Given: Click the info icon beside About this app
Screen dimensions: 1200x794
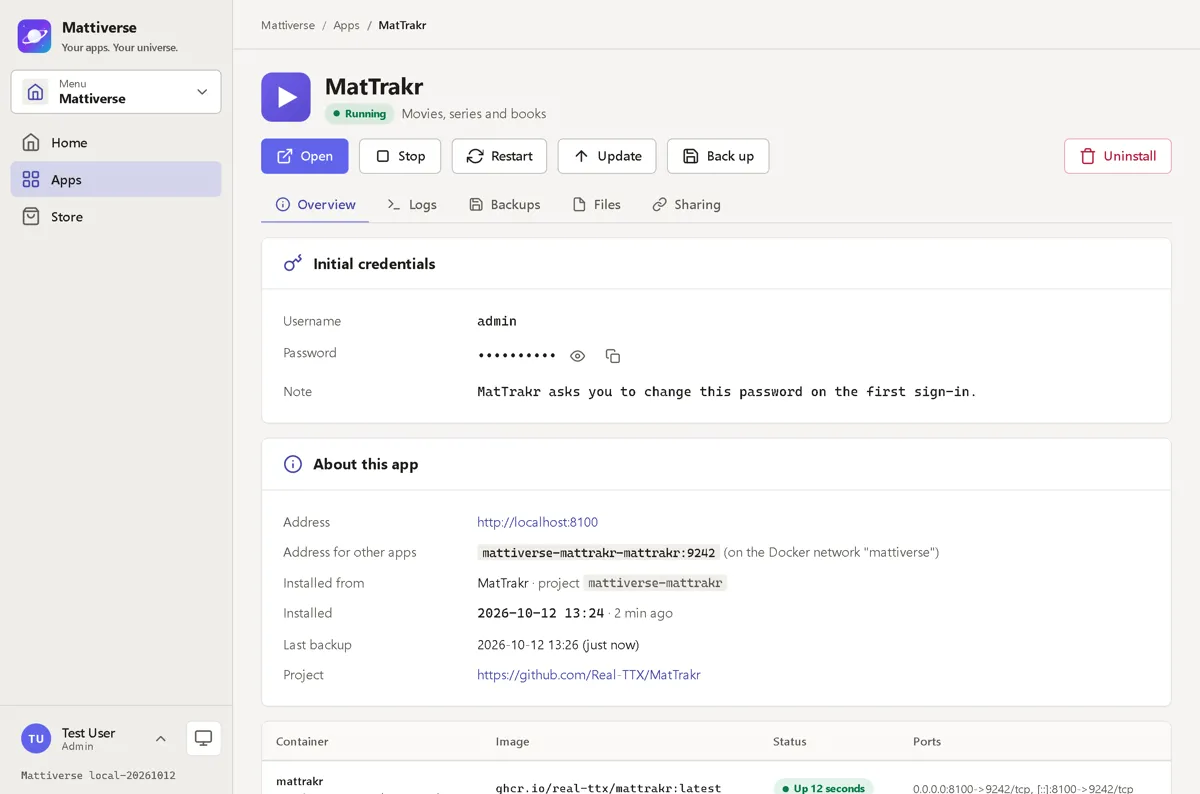Looking at the screenshot, I should pos(292,464).
